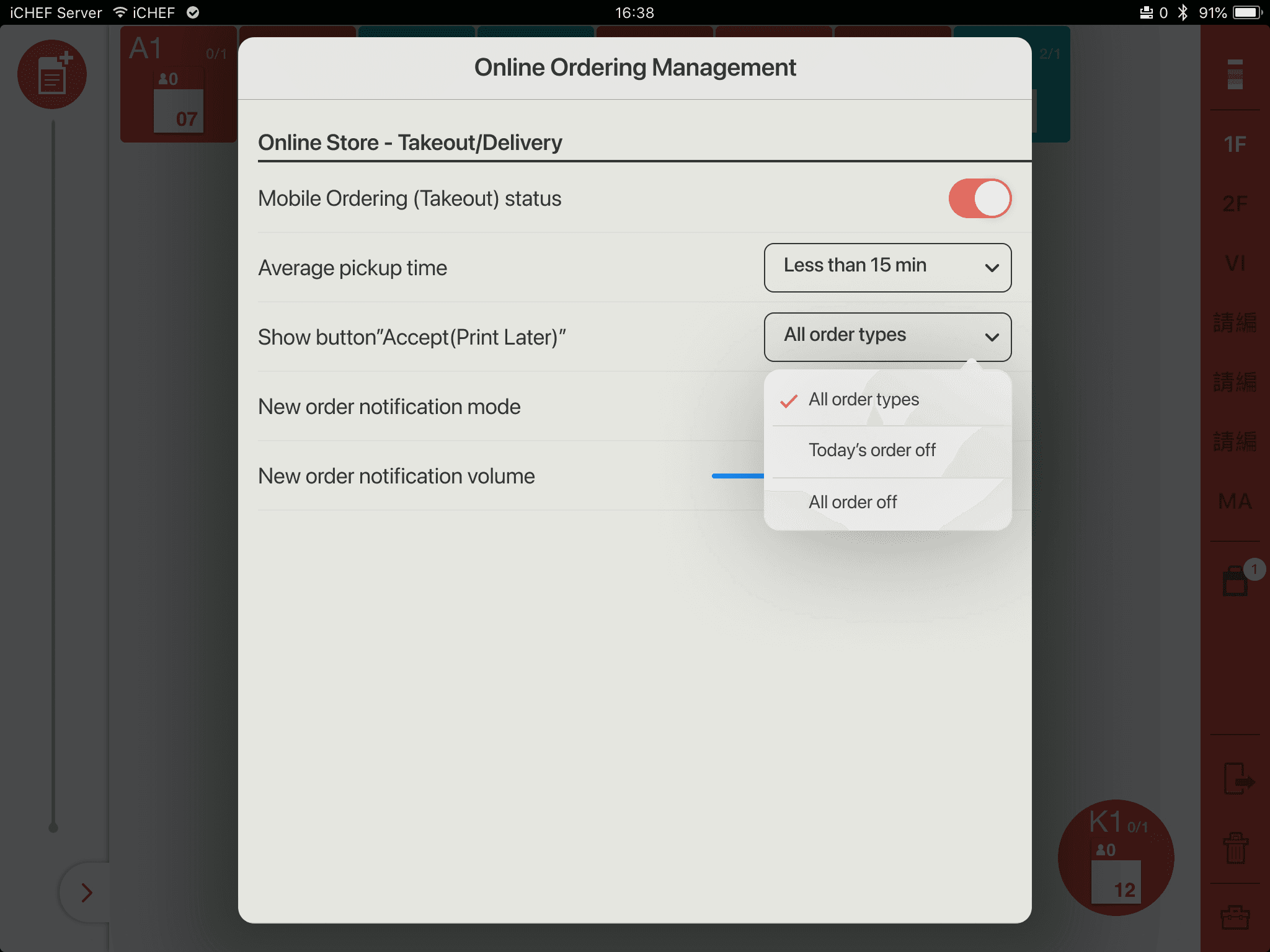Adjust the new order notification volume slider
The image size is (1270, 952).
pyautogui.click(x=738, y=476)
